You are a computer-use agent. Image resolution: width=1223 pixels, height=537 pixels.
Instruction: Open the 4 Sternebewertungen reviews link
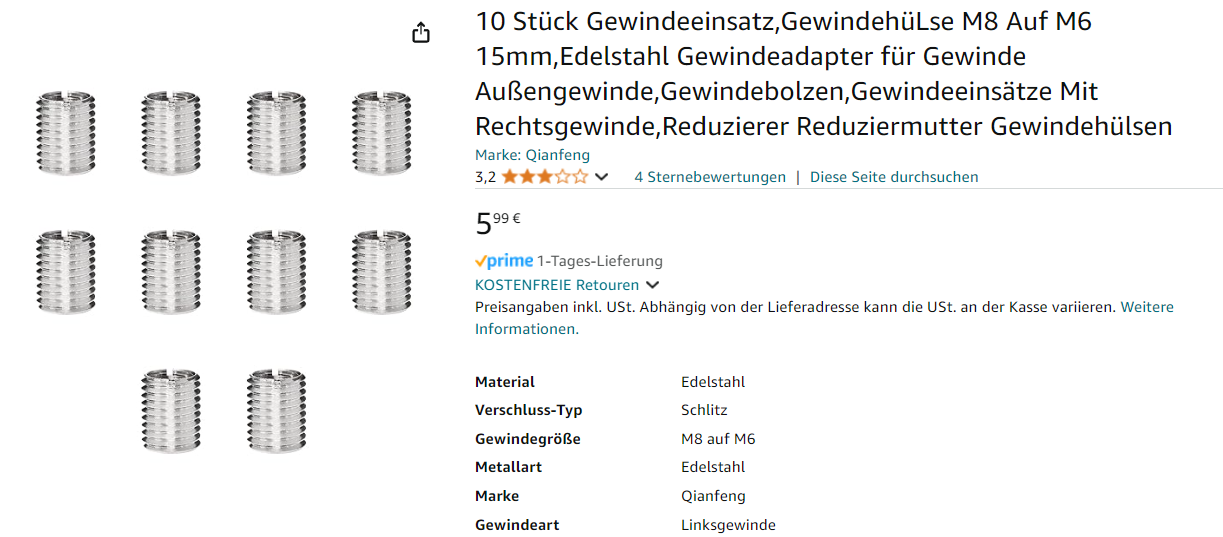(x=710, y=177)
